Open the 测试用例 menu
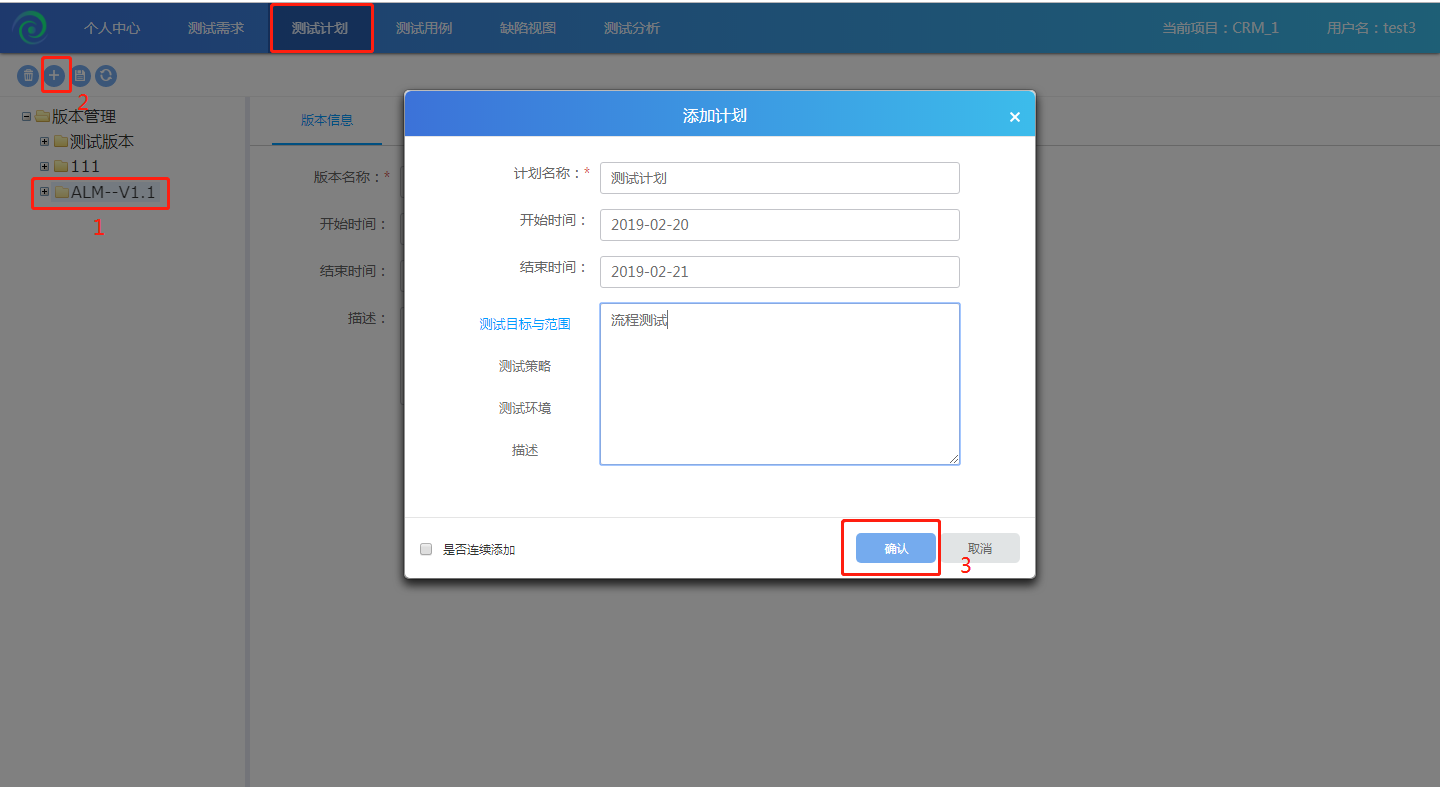 (424, 28)
